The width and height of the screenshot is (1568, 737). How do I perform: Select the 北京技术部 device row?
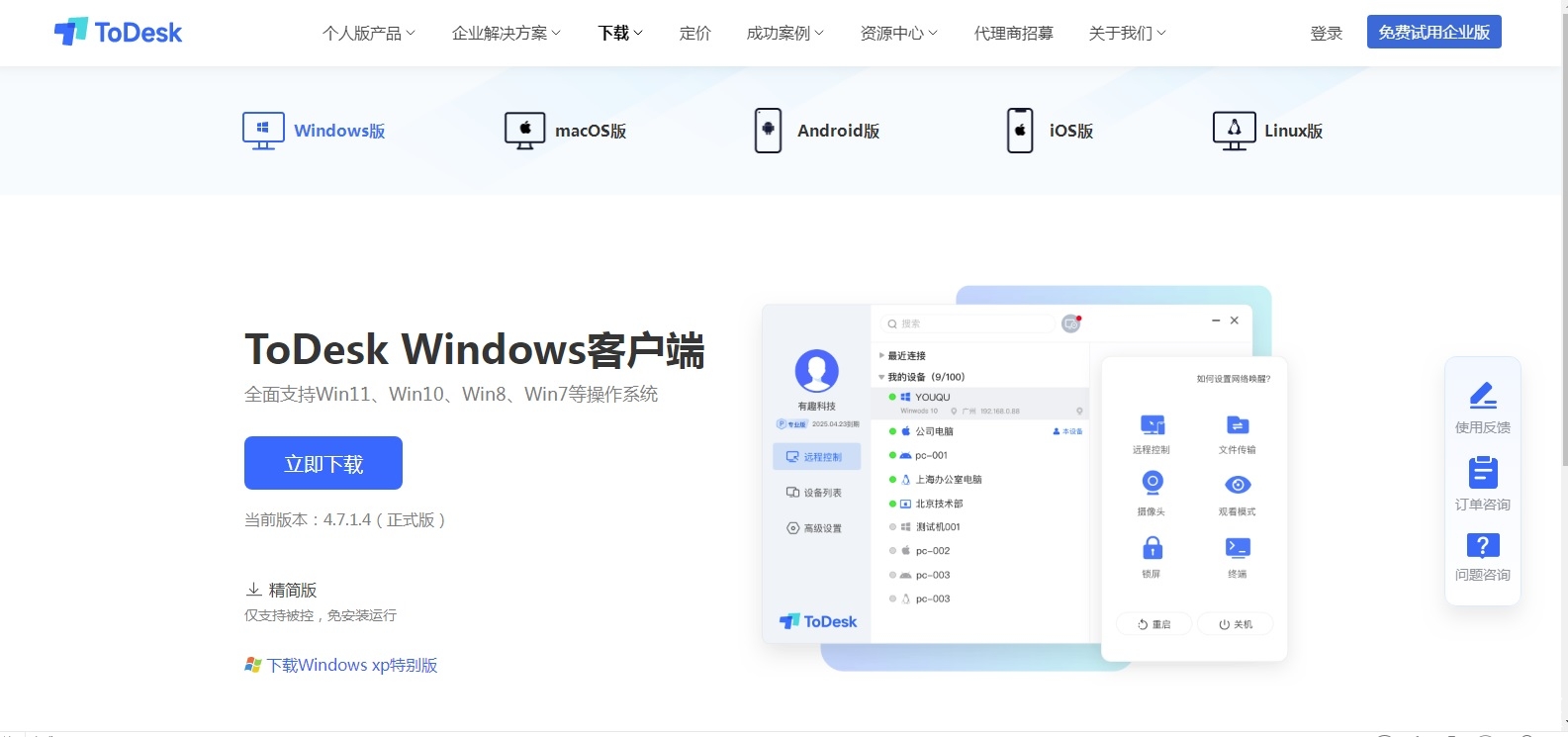[x=979, y=504]
